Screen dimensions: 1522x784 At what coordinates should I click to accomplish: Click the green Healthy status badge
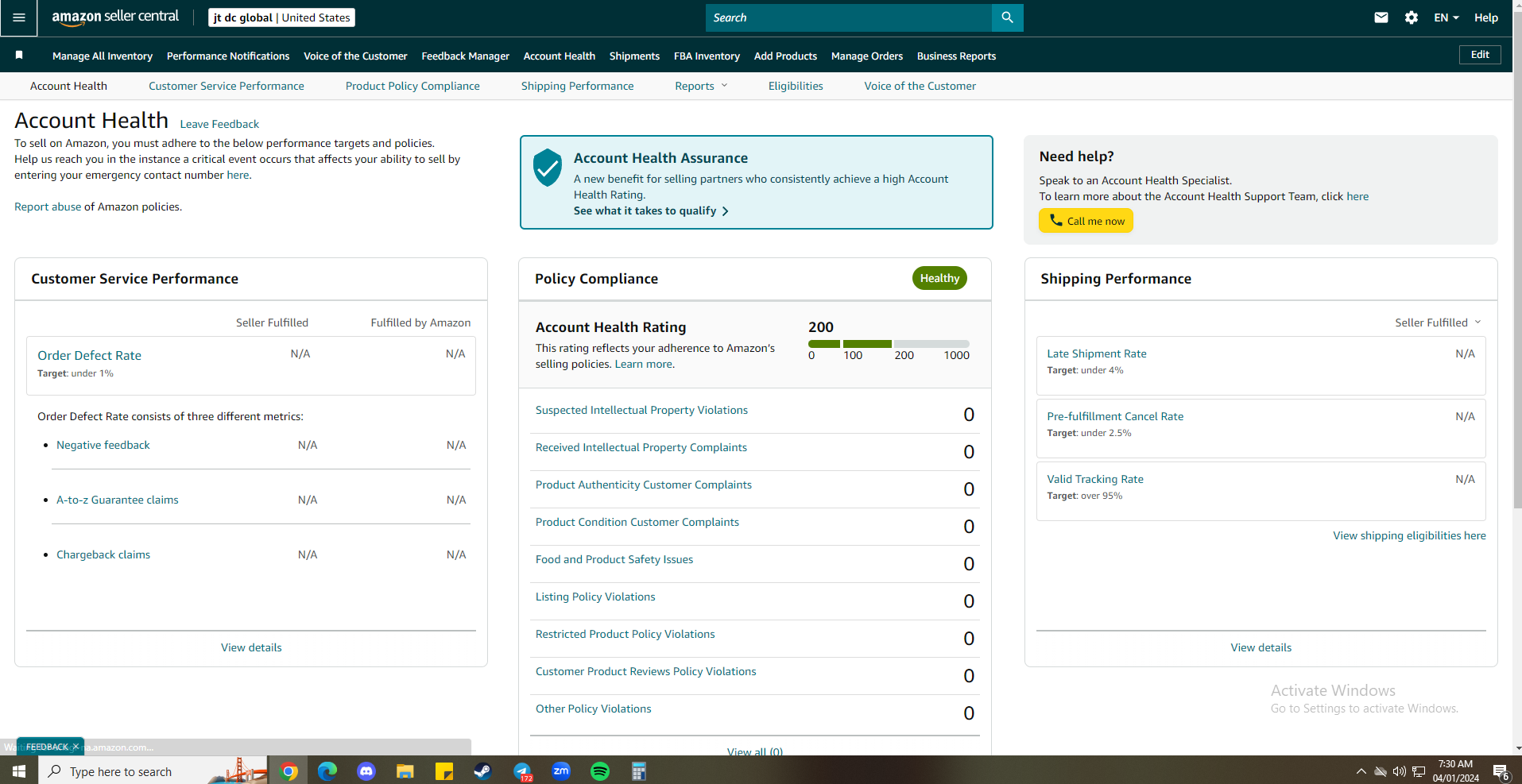tap(939, 278)
